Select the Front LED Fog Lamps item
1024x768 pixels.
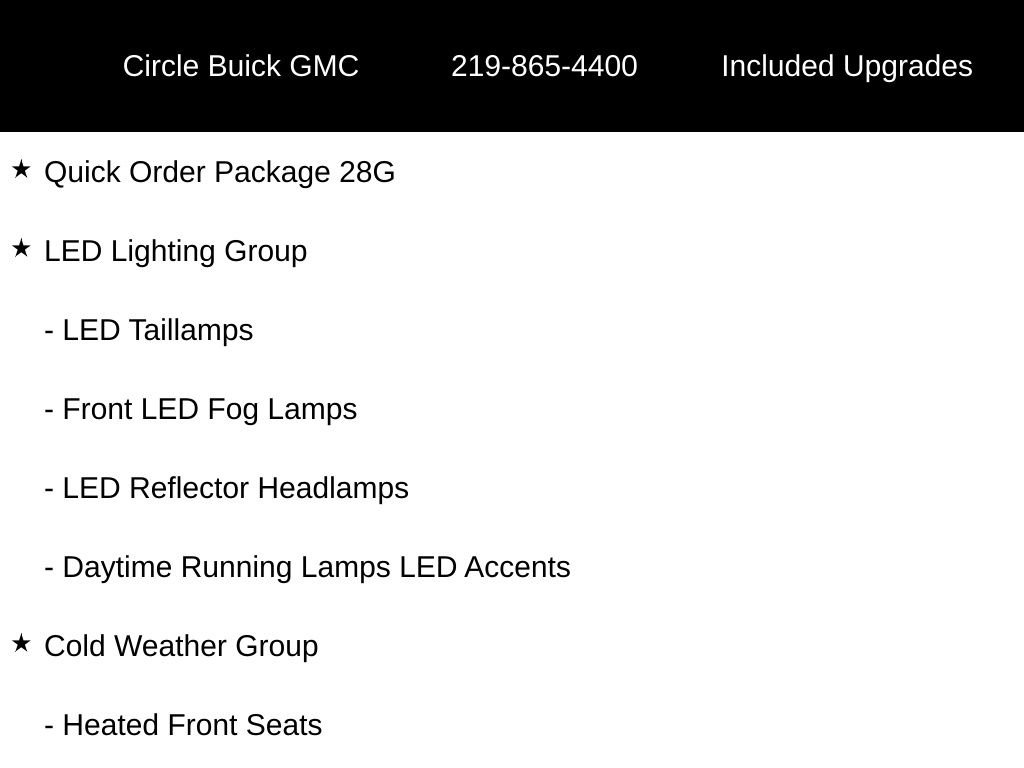click(x=210, y=409)
